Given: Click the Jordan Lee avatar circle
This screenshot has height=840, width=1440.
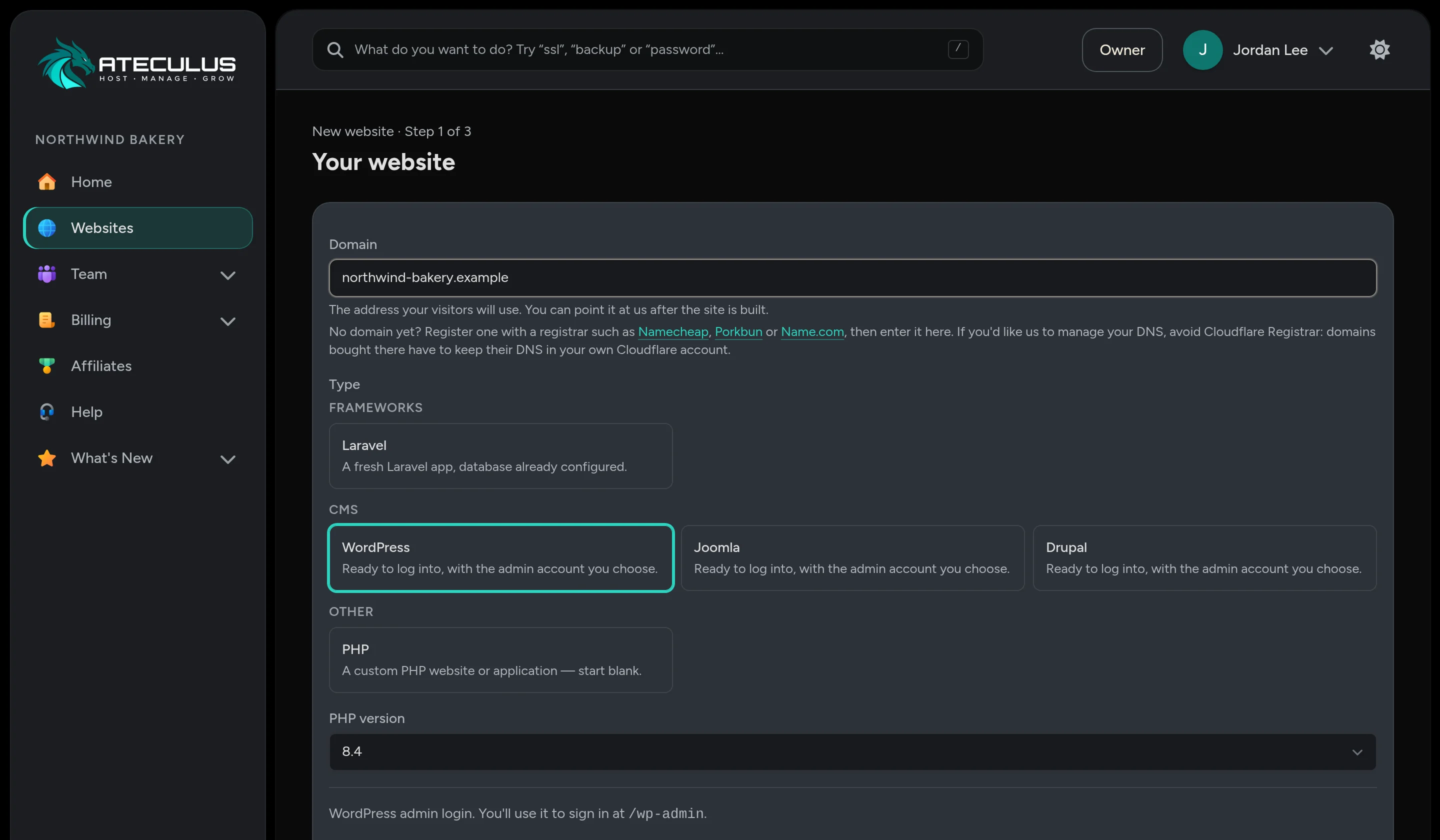Looking at the screenshot, I should [1202, 50].
